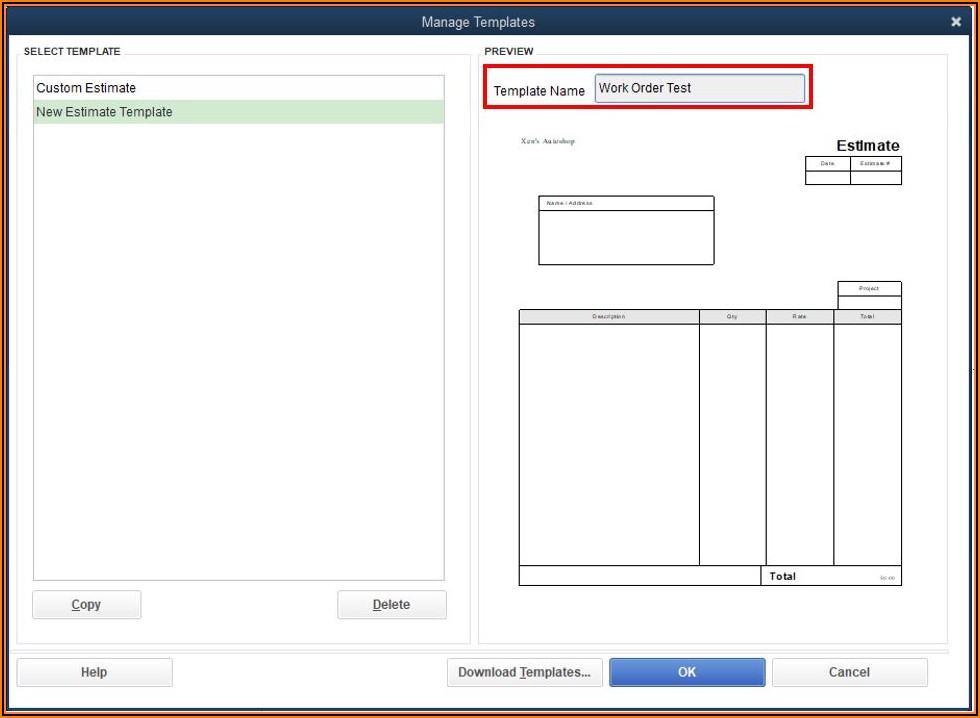Open Help for Manage Templates
The width and height of the screenshot is (980, 718).
pyautogui.click(x=94, y=671)
